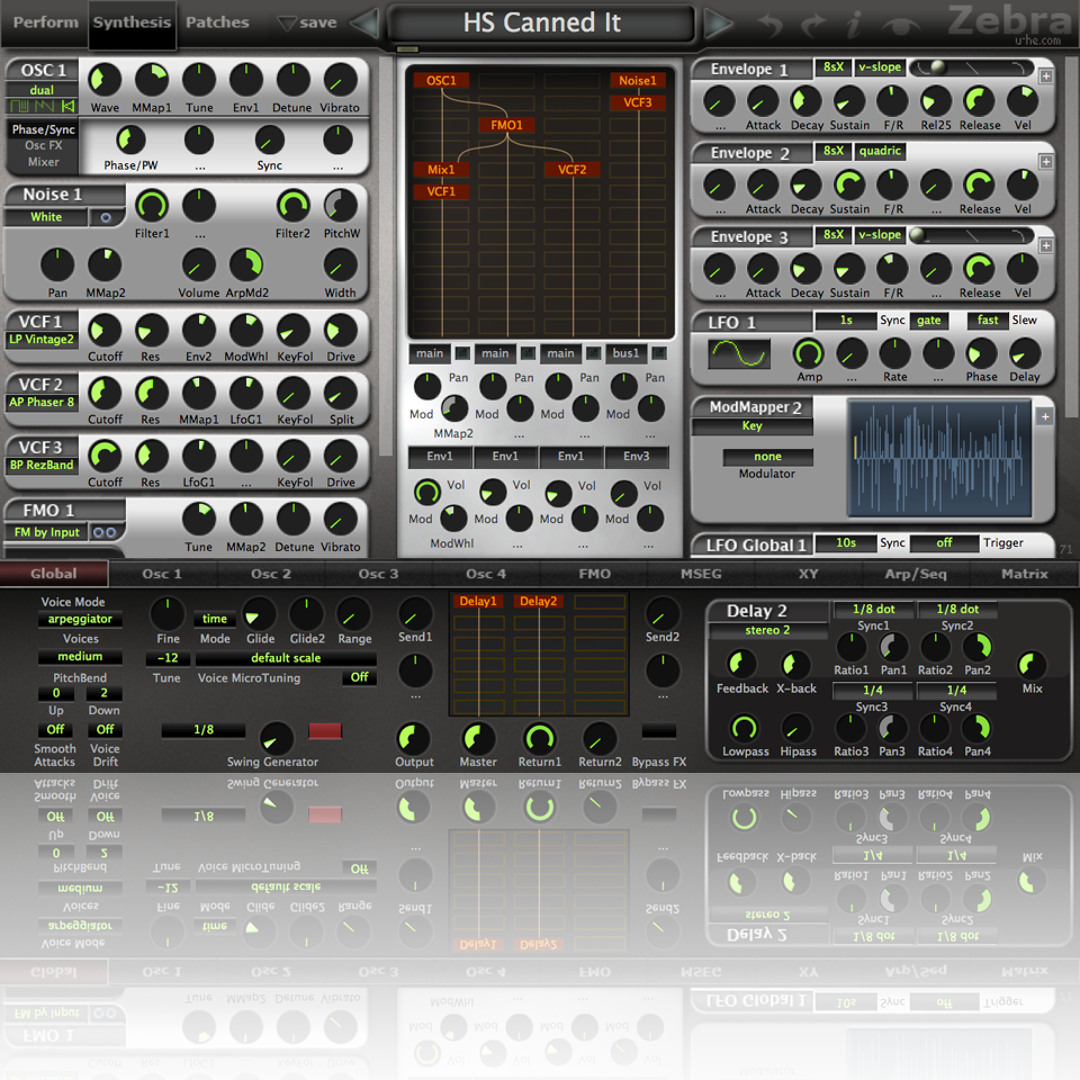Expand ModMapper 2 with its plus button
Screen dimensions: 1080x1080
pyautogui.click(x=1045, y=416)
